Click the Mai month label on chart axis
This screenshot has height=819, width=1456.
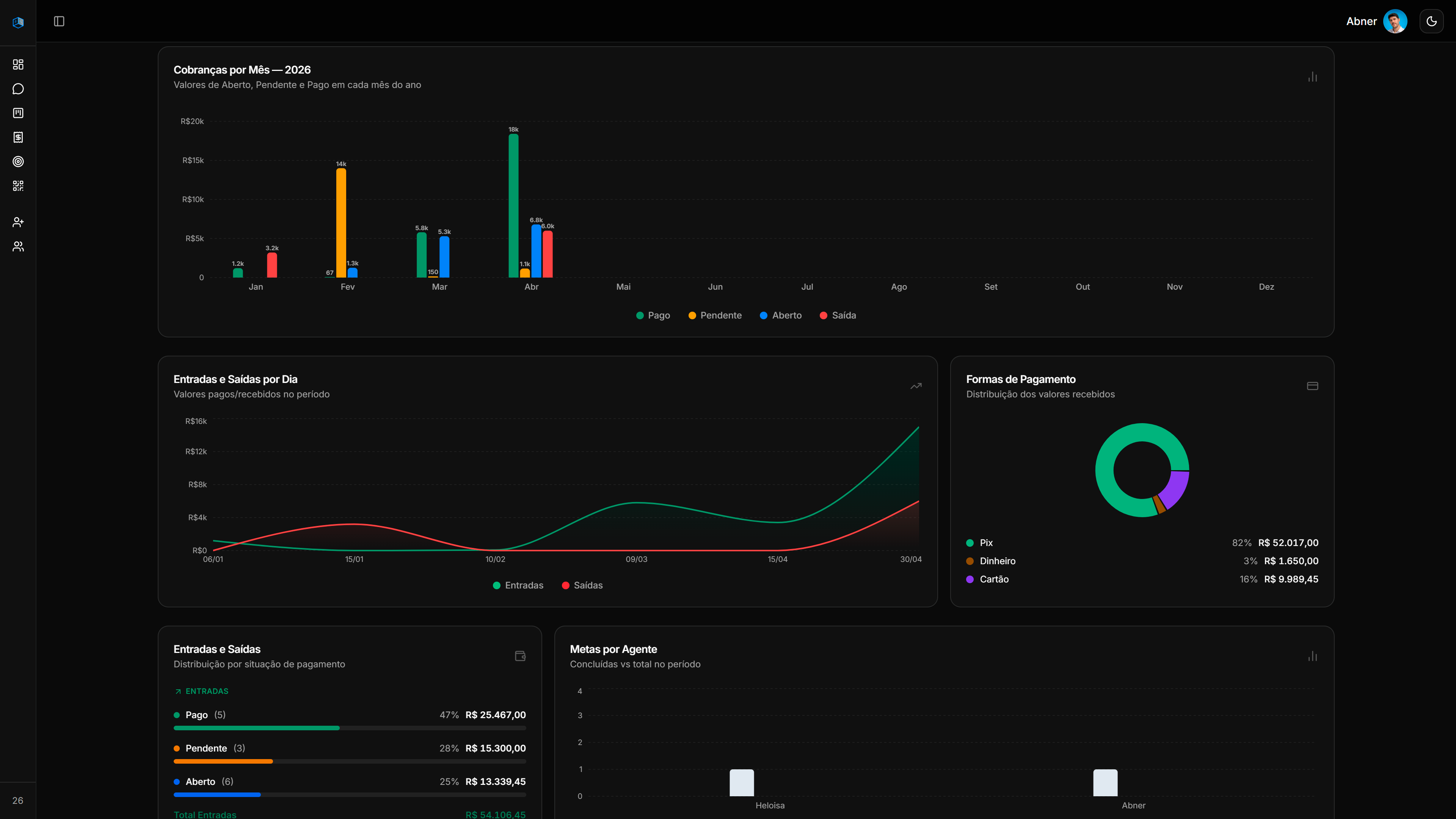pos(623,287)
